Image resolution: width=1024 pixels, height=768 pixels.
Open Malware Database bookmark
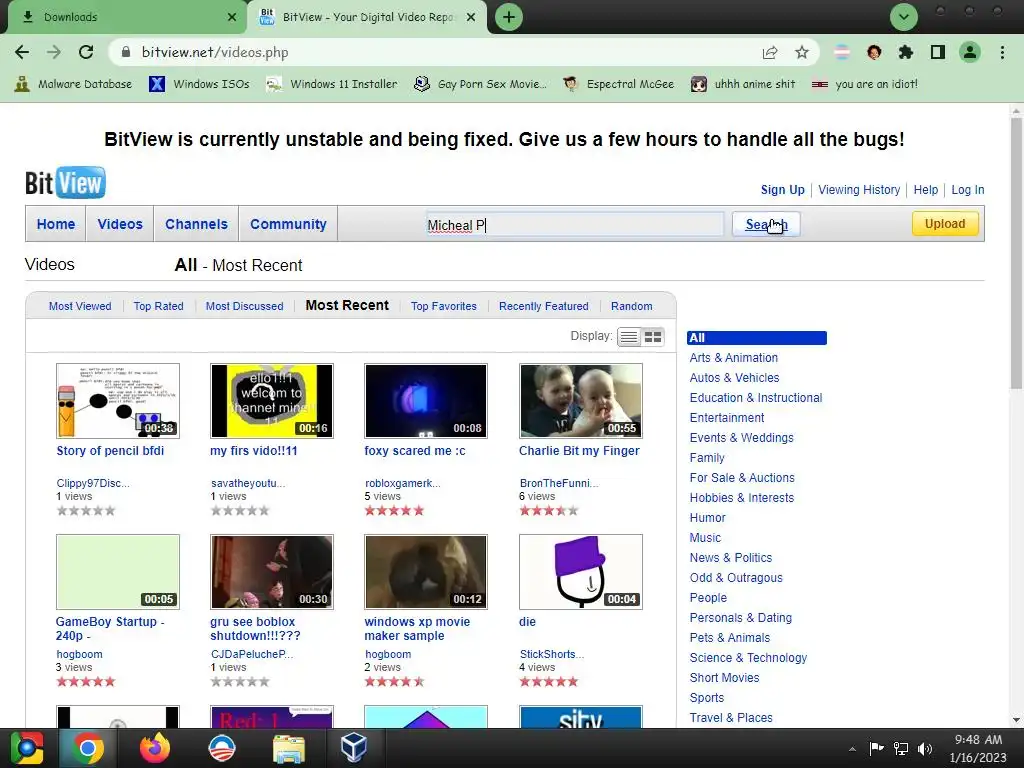(73, 84)
